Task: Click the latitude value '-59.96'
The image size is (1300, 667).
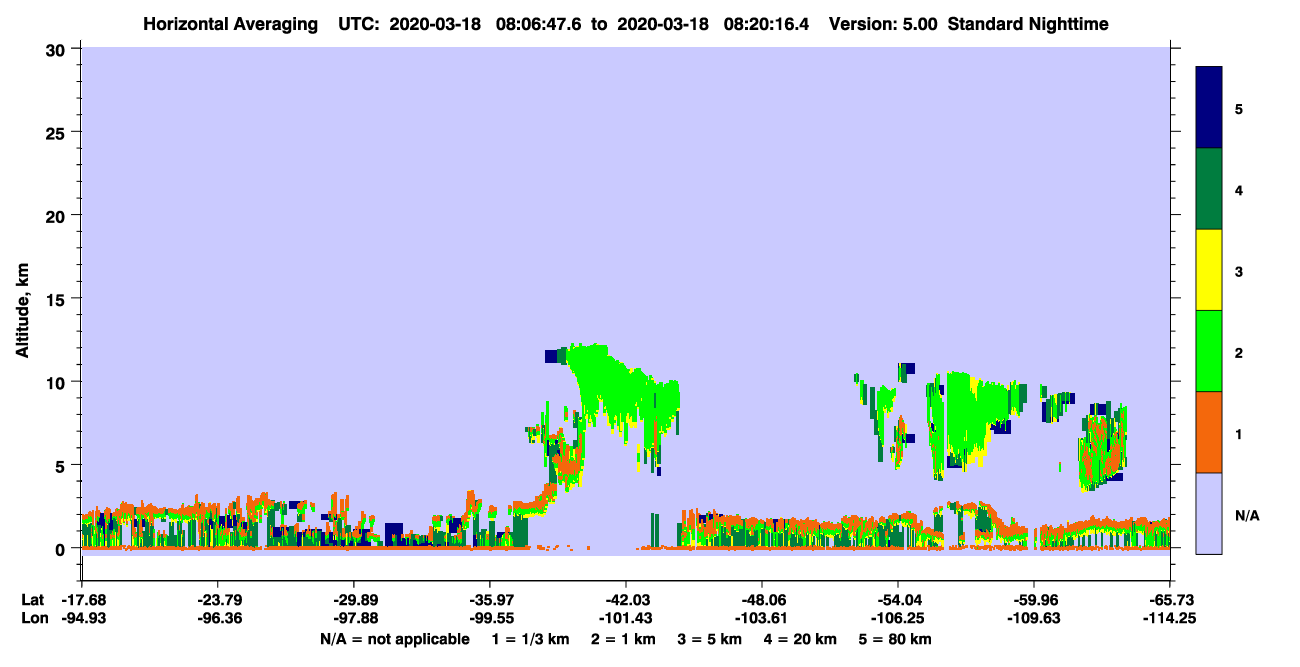Action: (1034, 600)
